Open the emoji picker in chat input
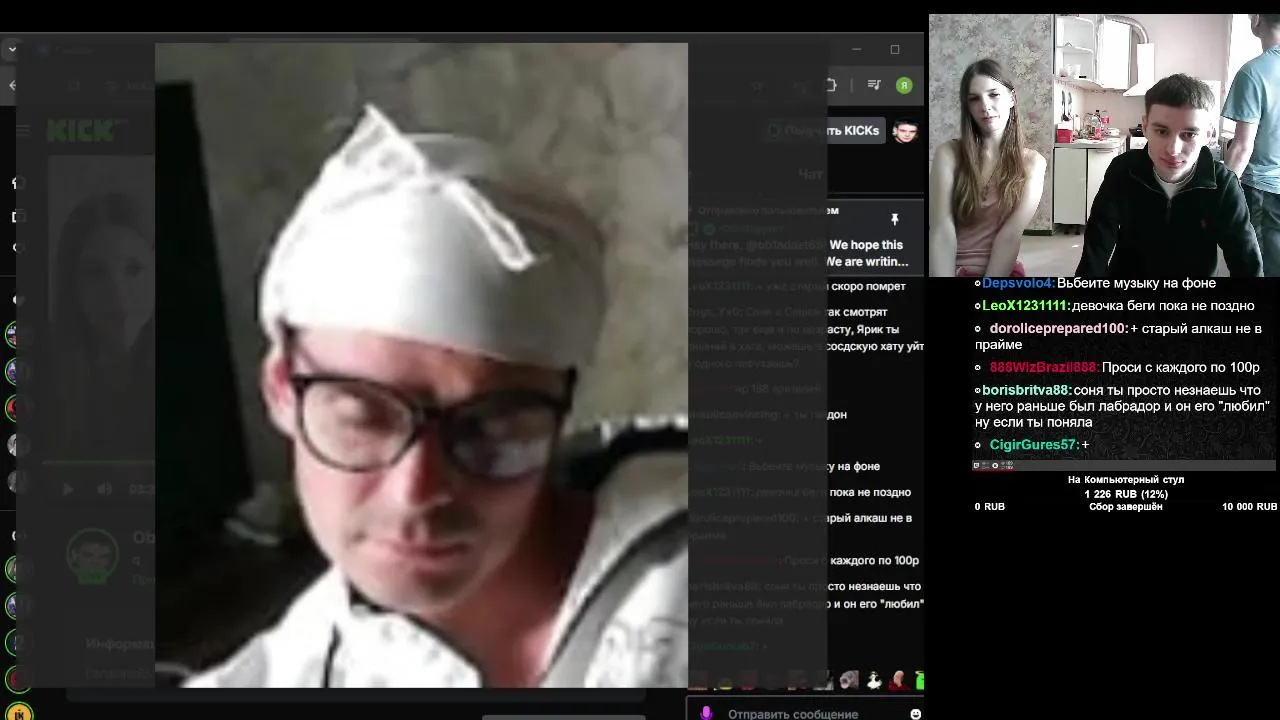The width and height of the screenshot is (1280, 720). click(915, 714)
